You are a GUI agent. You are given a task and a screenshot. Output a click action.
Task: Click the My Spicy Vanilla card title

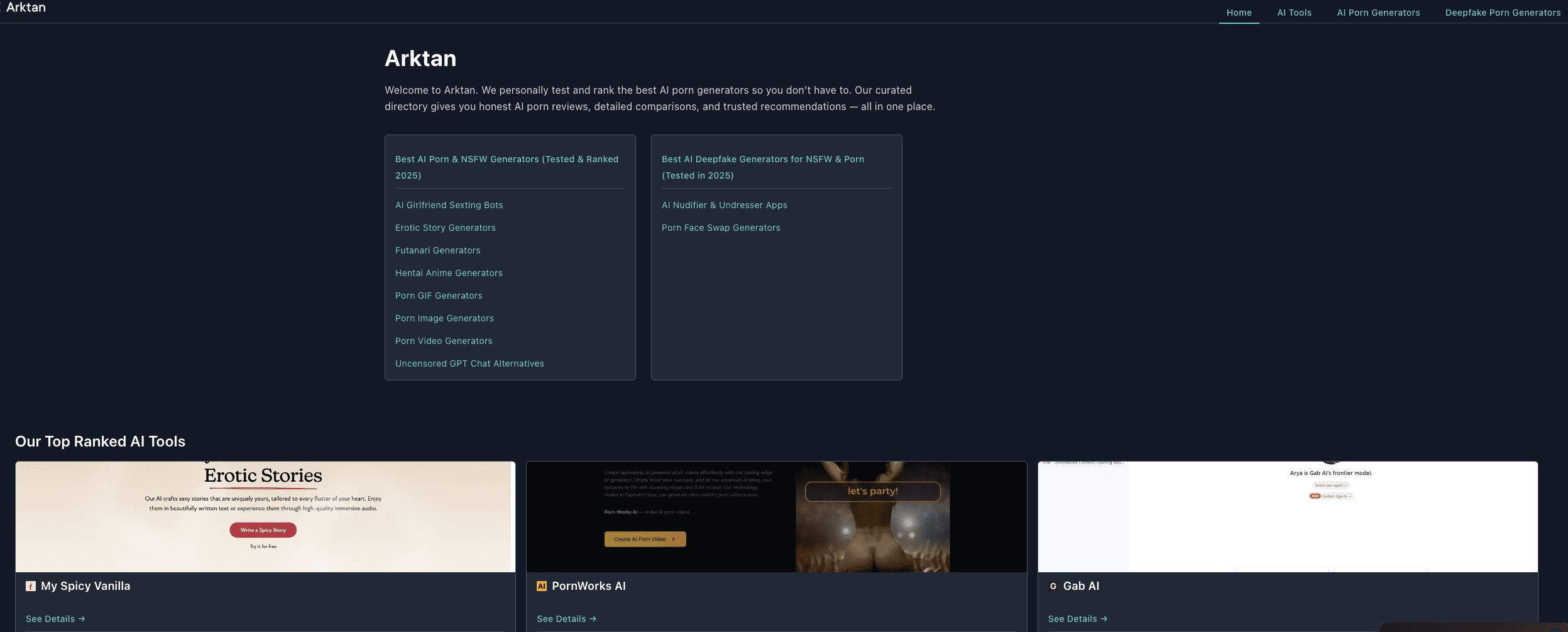click(85, 586)
